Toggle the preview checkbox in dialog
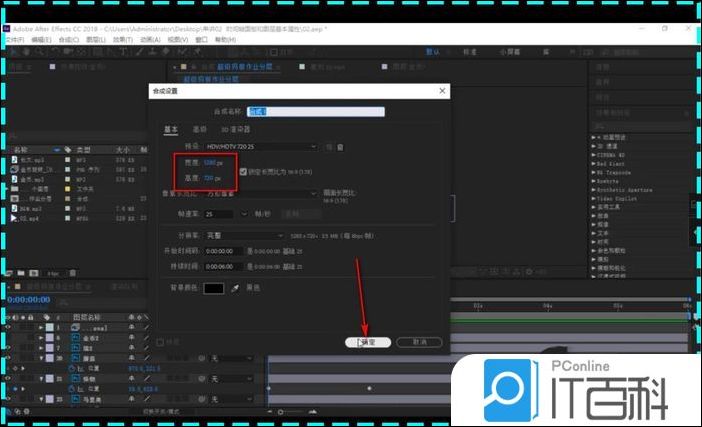The height and width of the screenshot is (427, 702). pos(160,342)
